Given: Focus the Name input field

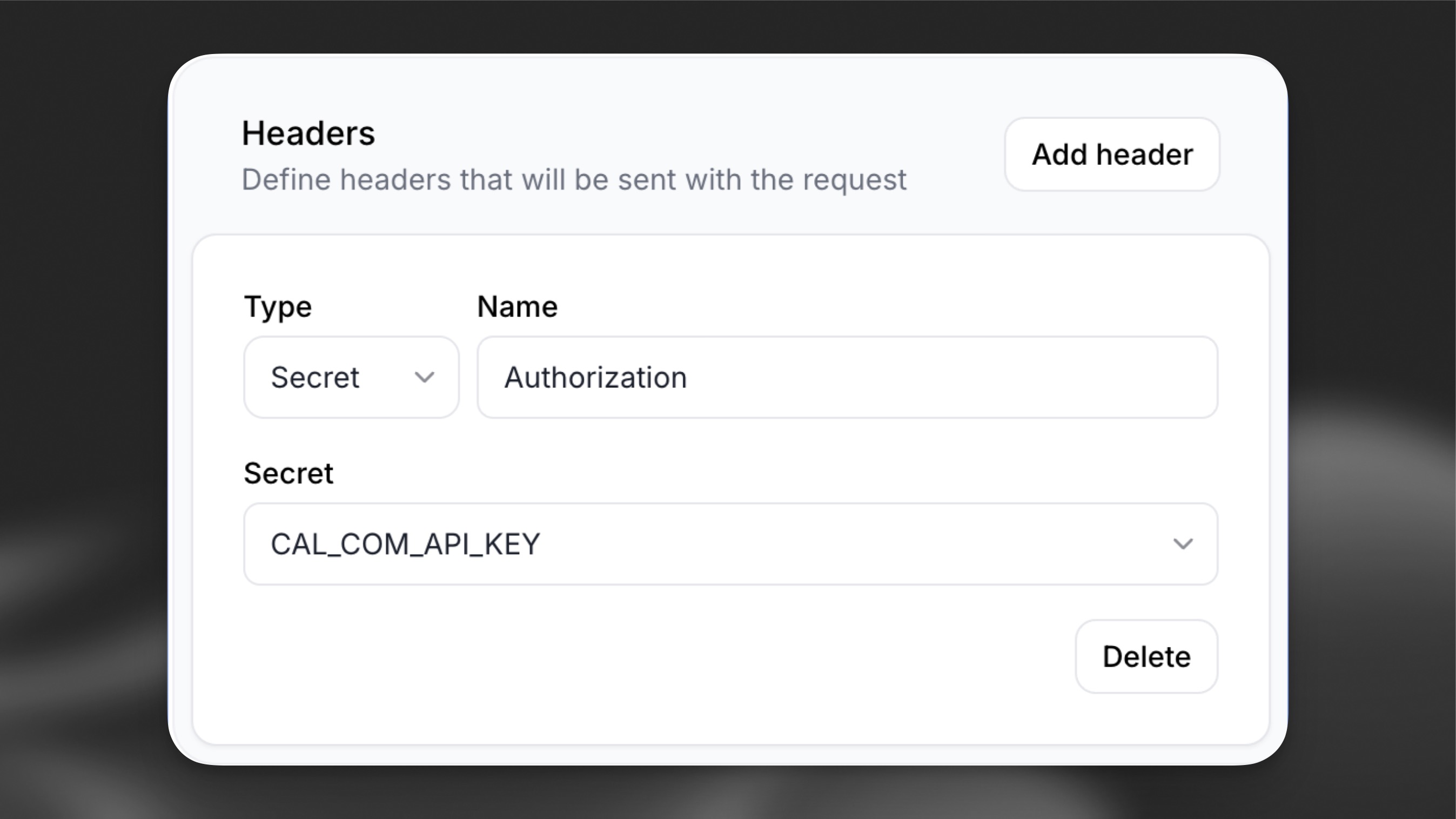Looking at the screenshot, I should coord(847,377).
